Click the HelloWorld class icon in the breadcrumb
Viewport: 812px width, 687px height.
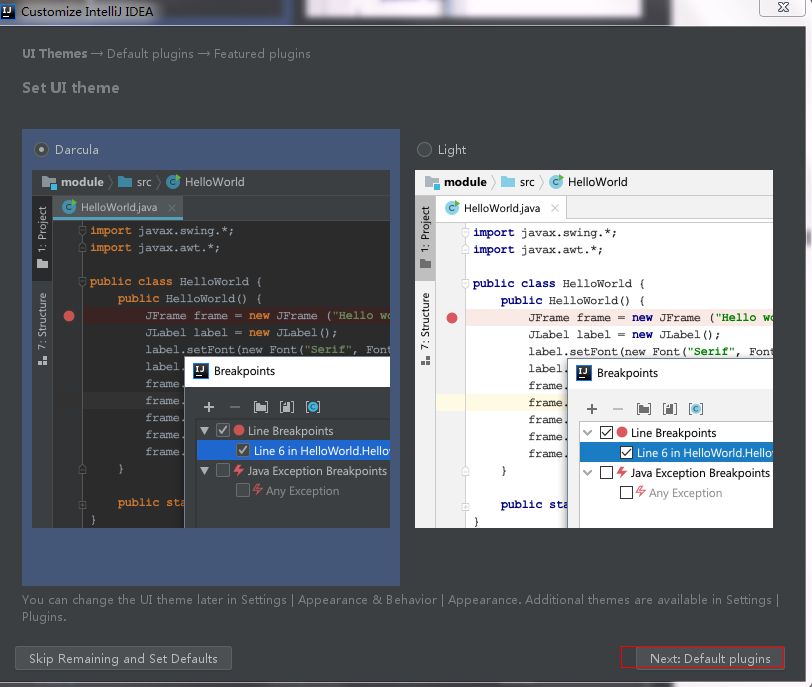click(172, 182)
